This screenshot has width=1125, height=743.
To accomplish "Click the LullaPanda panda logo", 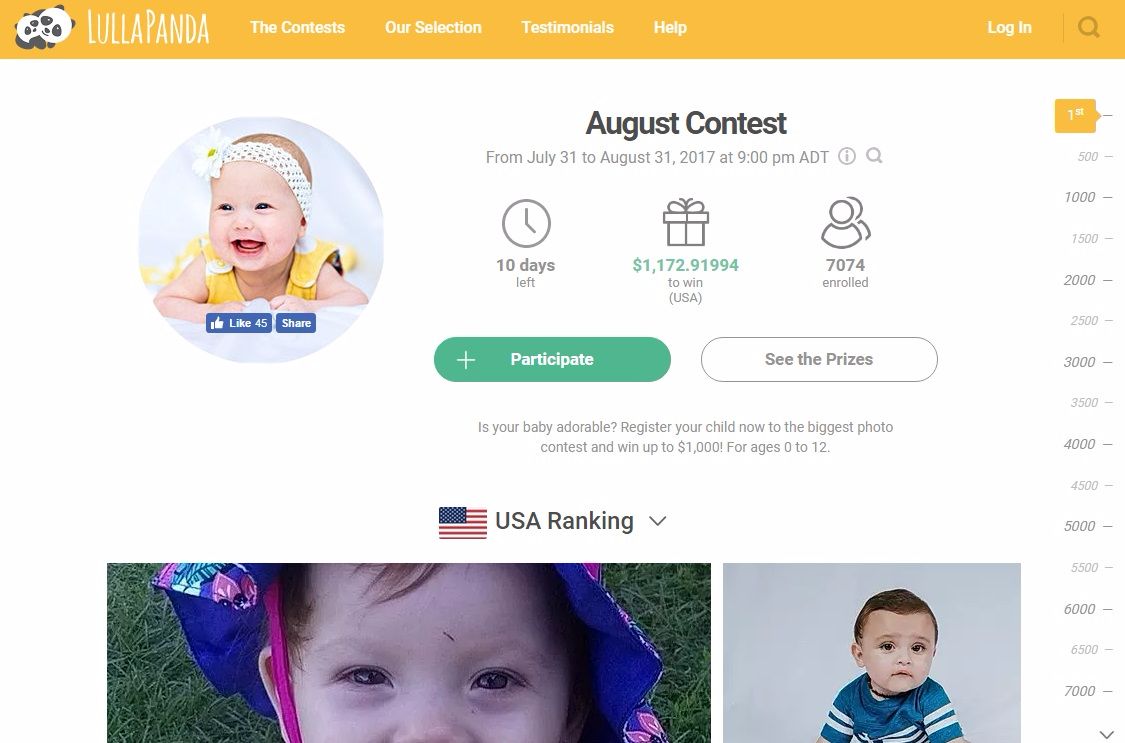I will [44, 27].
